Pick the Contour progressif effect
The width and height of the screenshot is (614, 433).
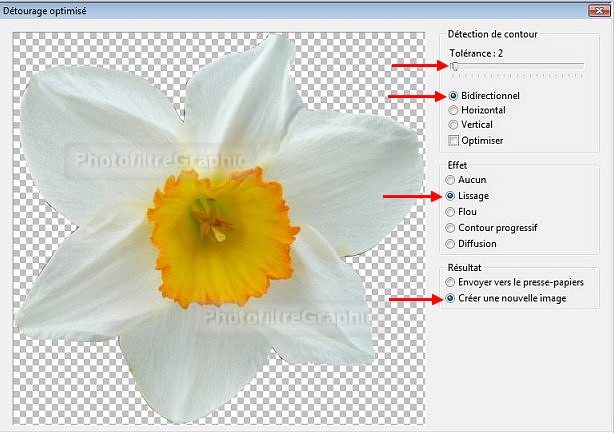(452, 228)
